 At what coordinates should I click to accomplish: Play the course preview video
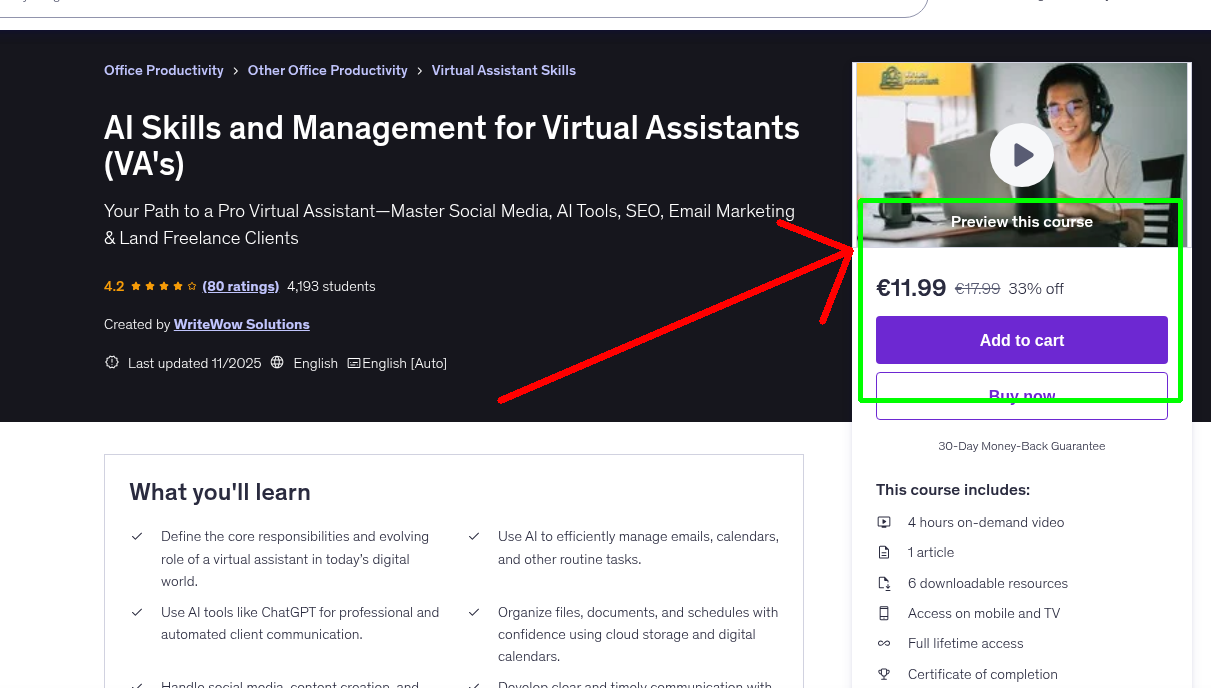point(1021,154)
